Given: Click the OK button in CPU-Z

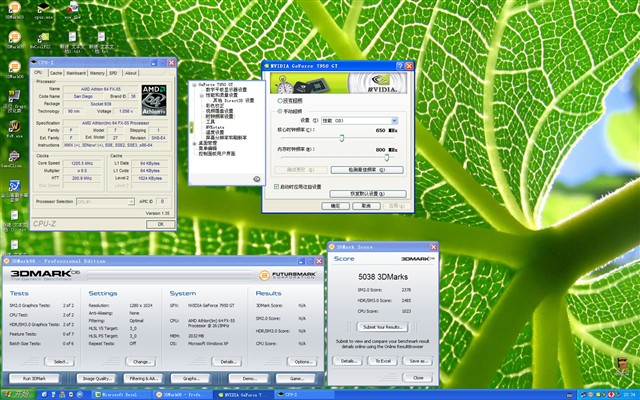Looking at the screenshot, I should [x=160, y=224].
